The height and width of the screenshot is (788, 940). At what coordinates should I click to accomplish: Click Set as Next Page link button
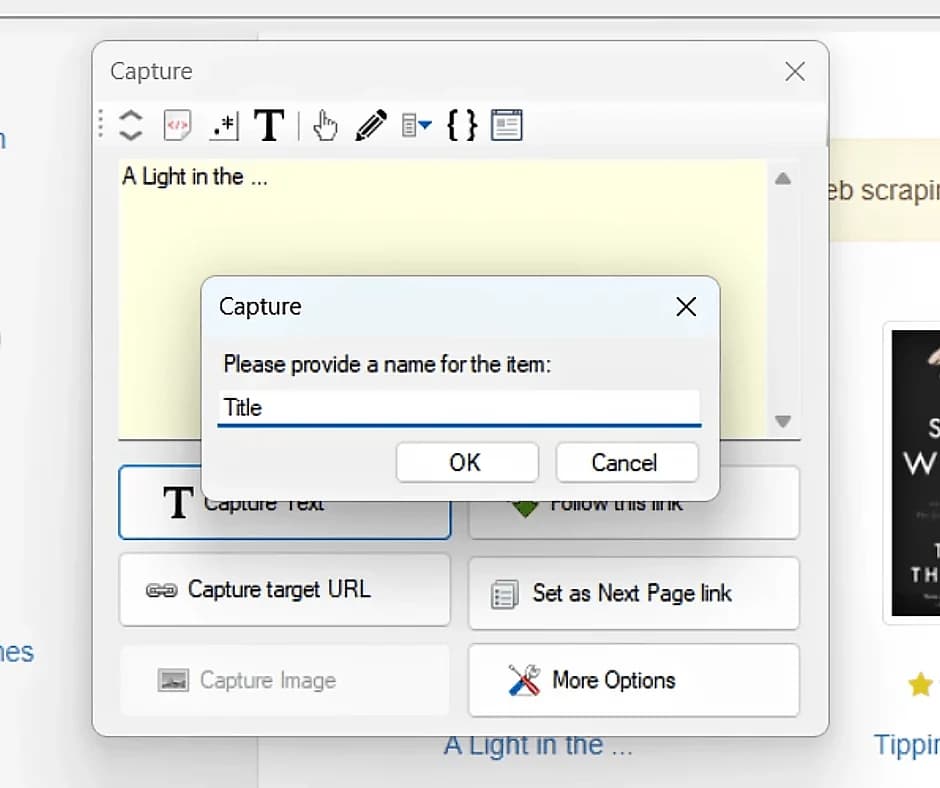633,593
